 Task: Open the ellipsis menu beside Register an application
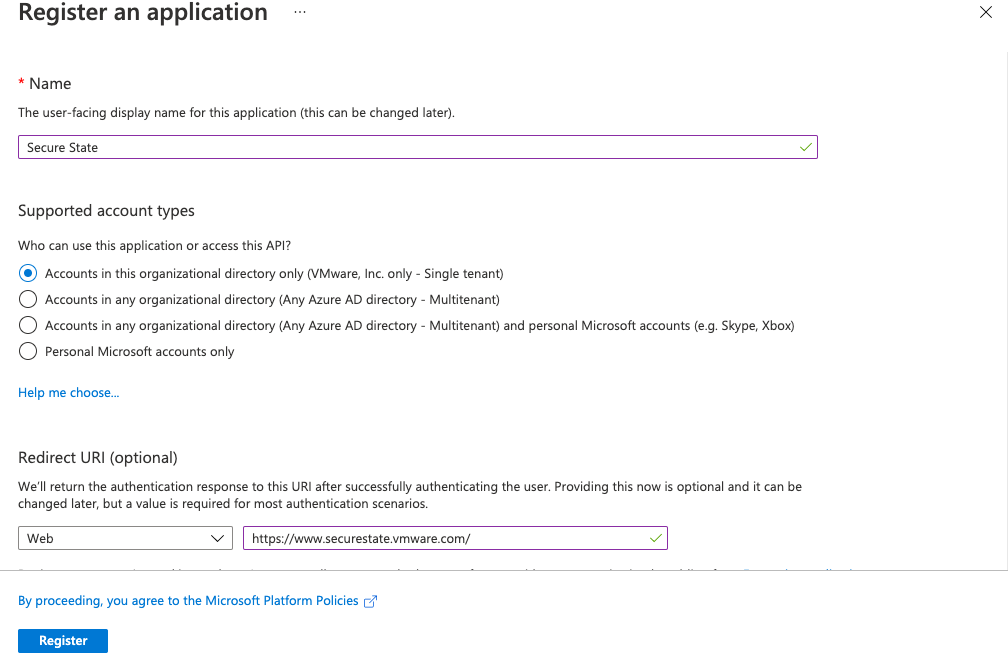tap(298, 13)
